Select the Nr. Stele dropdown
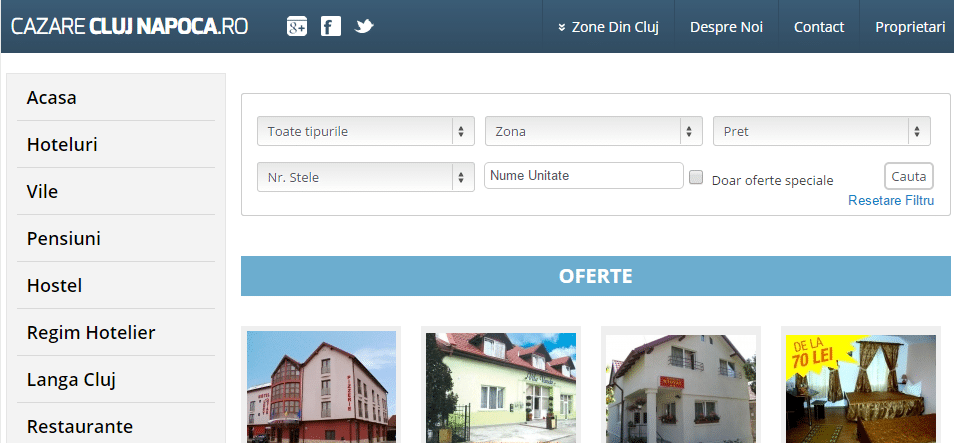This screenshot has height=443, width=954. pos(365,177)
